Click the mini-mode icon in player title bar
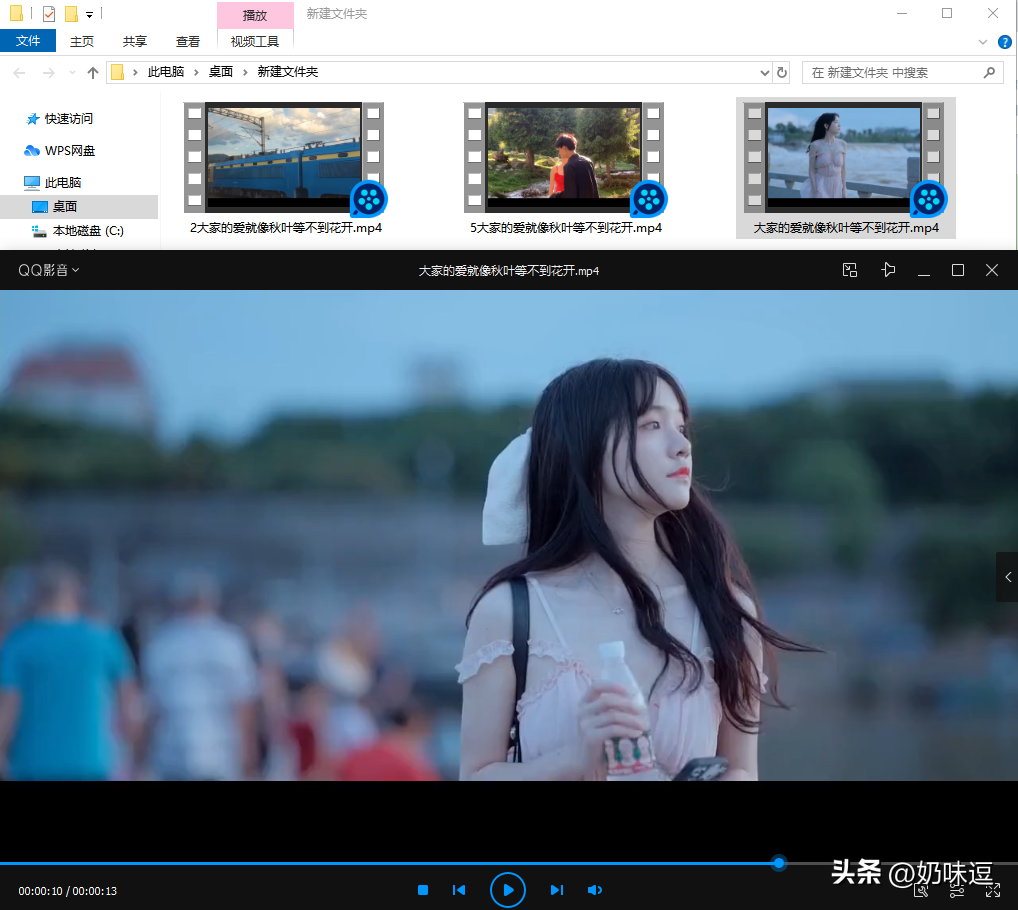The image size is (1018, 910). click(x=850, y=270)
